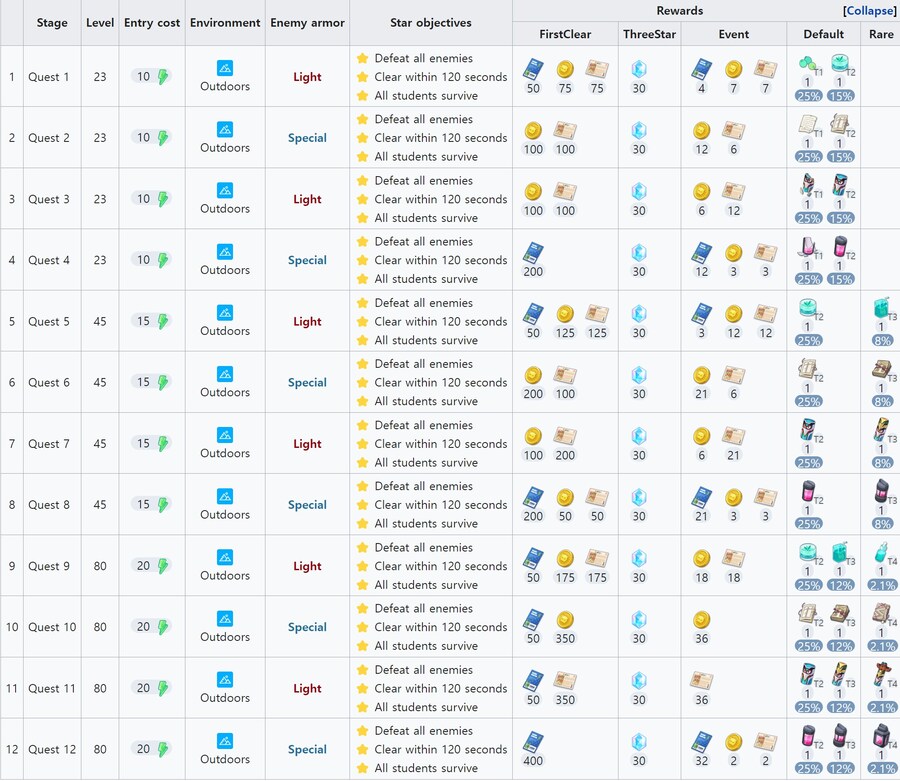The width and height of the screenshot is (900, 781).
Task: Click the blue book icon worth 12 in Quest 4 Event
Action: pyautogui.click(x=701, y=252)
